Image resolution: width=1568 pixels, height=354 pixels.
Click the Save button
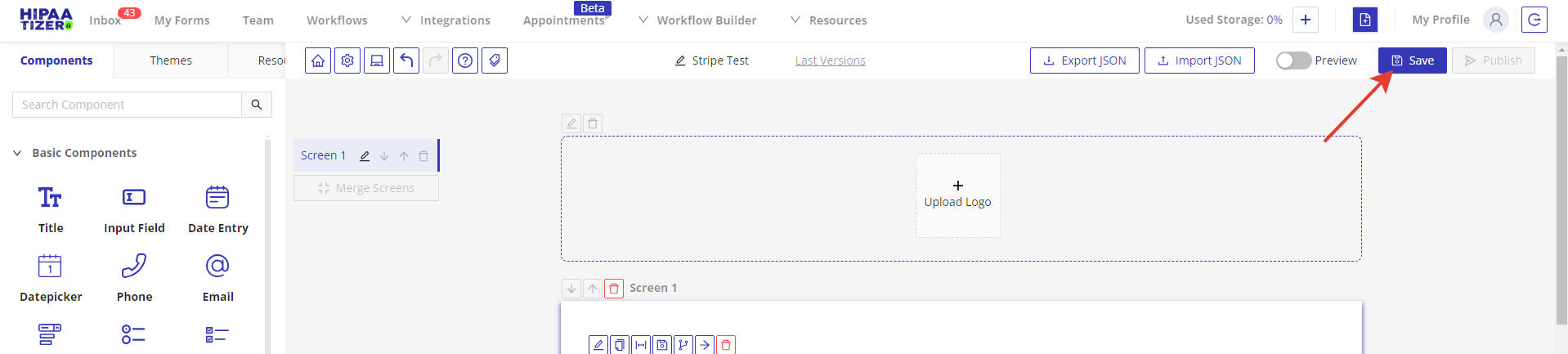(1412, 60)
